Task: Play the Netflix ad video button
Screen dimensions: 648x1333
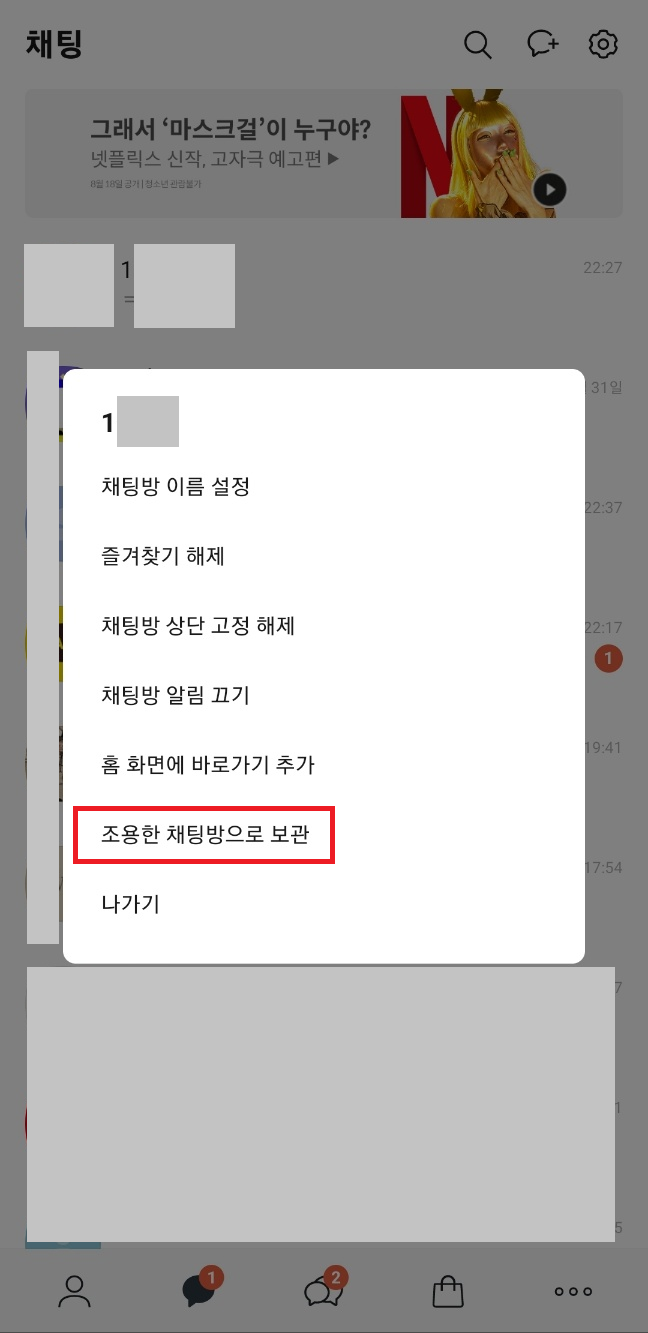Action: pyautogui.click(x=549, y=190)
